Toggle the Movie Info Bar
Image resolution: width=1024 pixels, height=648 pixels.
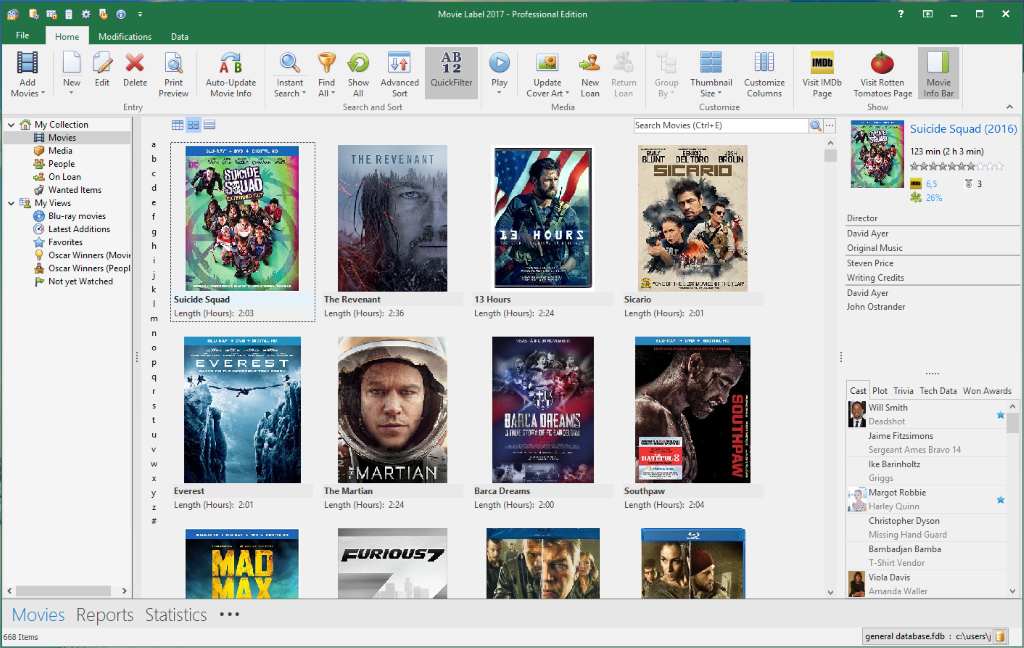point(938,74)
